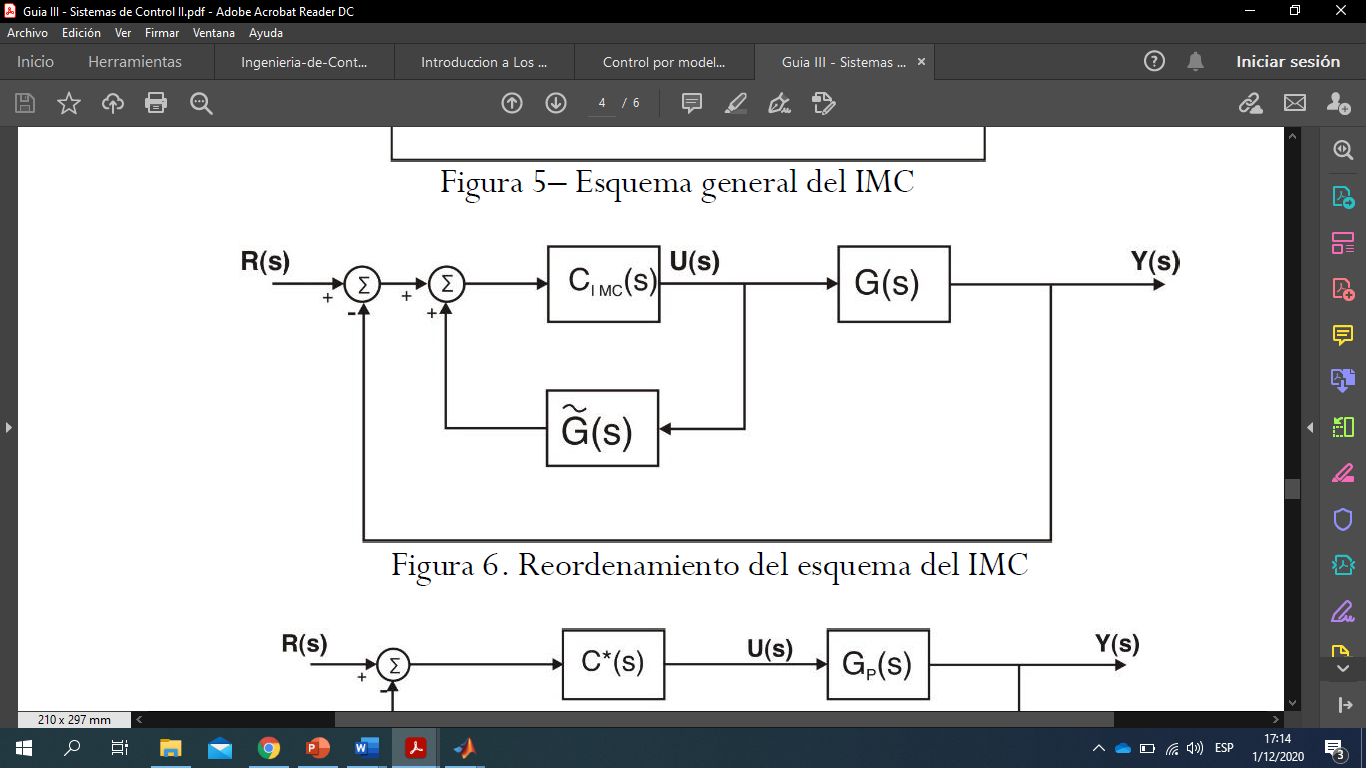Collapse the right tools pane arrow
Screen dimensions: 1366x768
coord(1310,427)
